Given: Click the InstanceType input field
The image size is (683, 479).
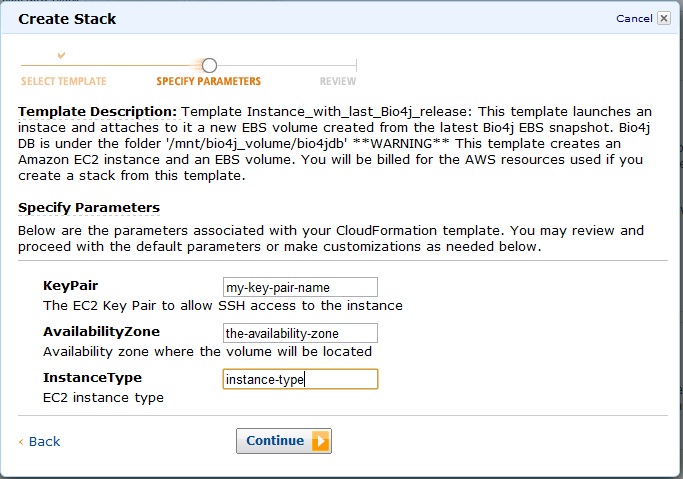Looking at the screenshot, I should click(x=300, y=379).
